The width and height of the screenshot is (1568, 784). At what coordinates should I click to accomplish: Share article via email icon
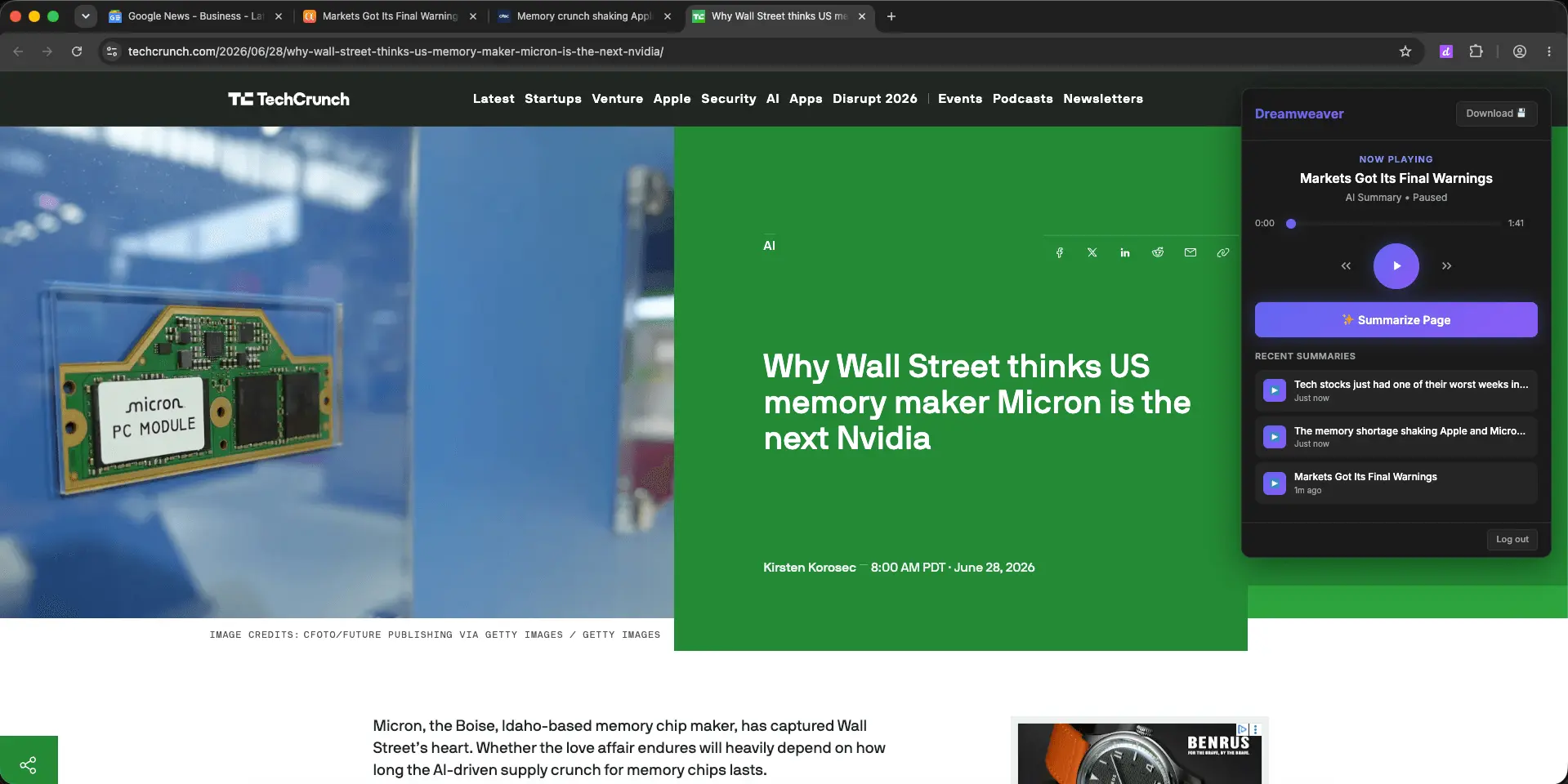1191,253
